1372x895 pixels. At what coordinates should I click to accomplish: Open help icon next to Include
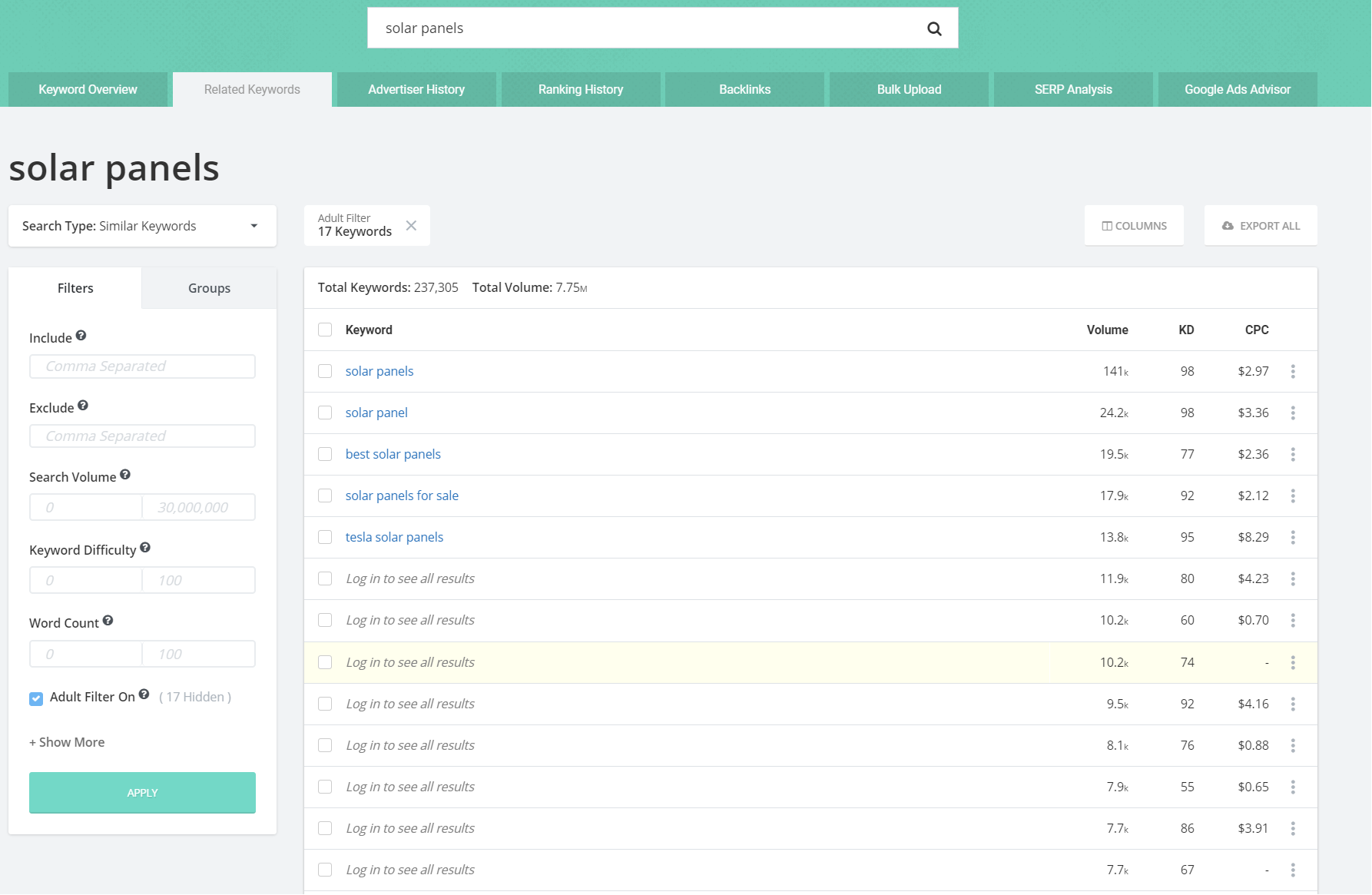point(81,336)
